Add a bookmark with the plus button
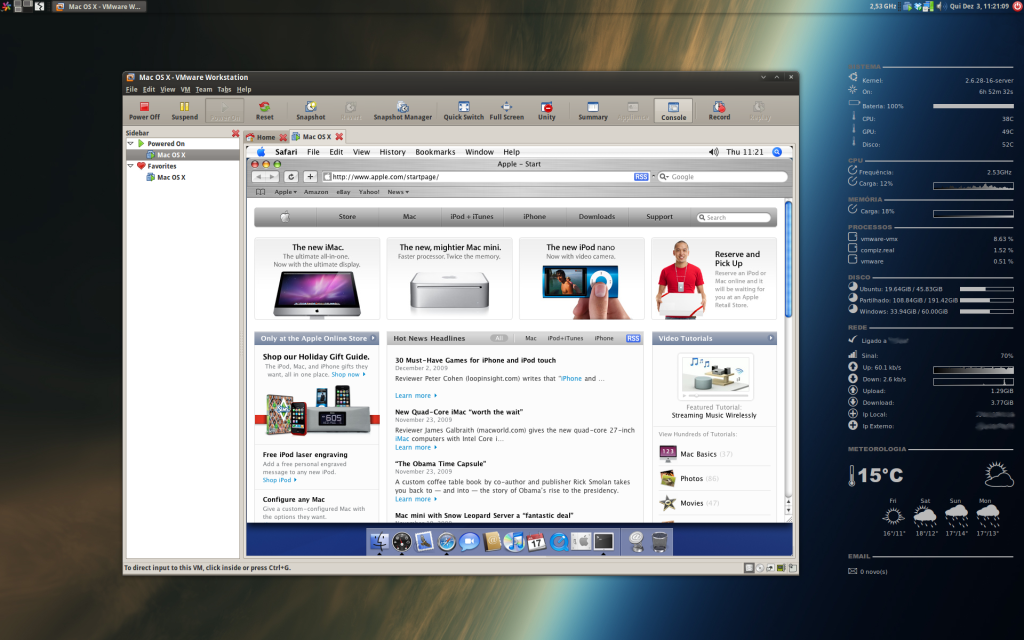1024x640 pixels. pos(310,176)
